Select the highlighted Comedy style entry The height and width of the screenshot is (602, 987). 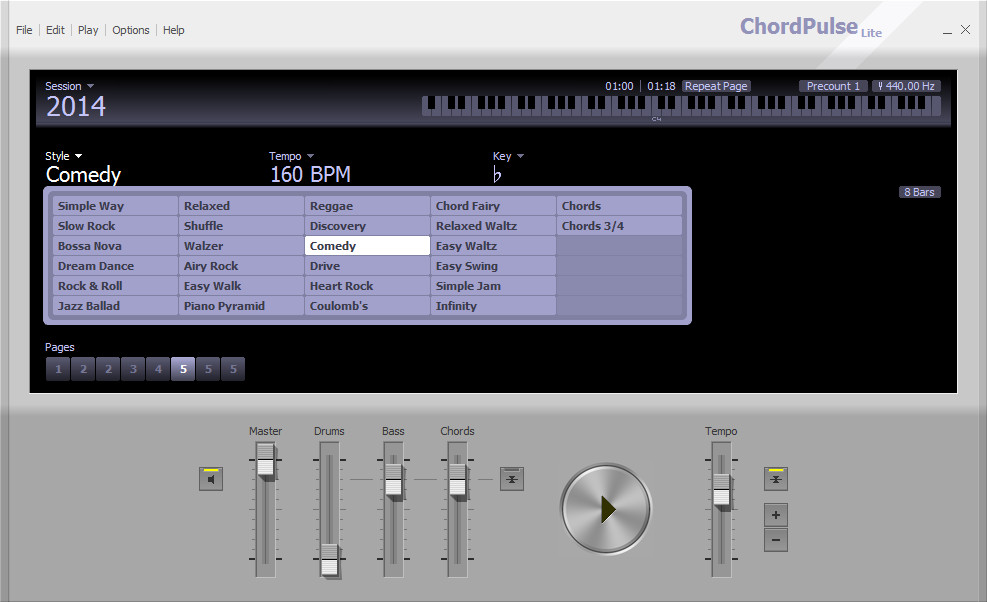click(x=368, y=246)
